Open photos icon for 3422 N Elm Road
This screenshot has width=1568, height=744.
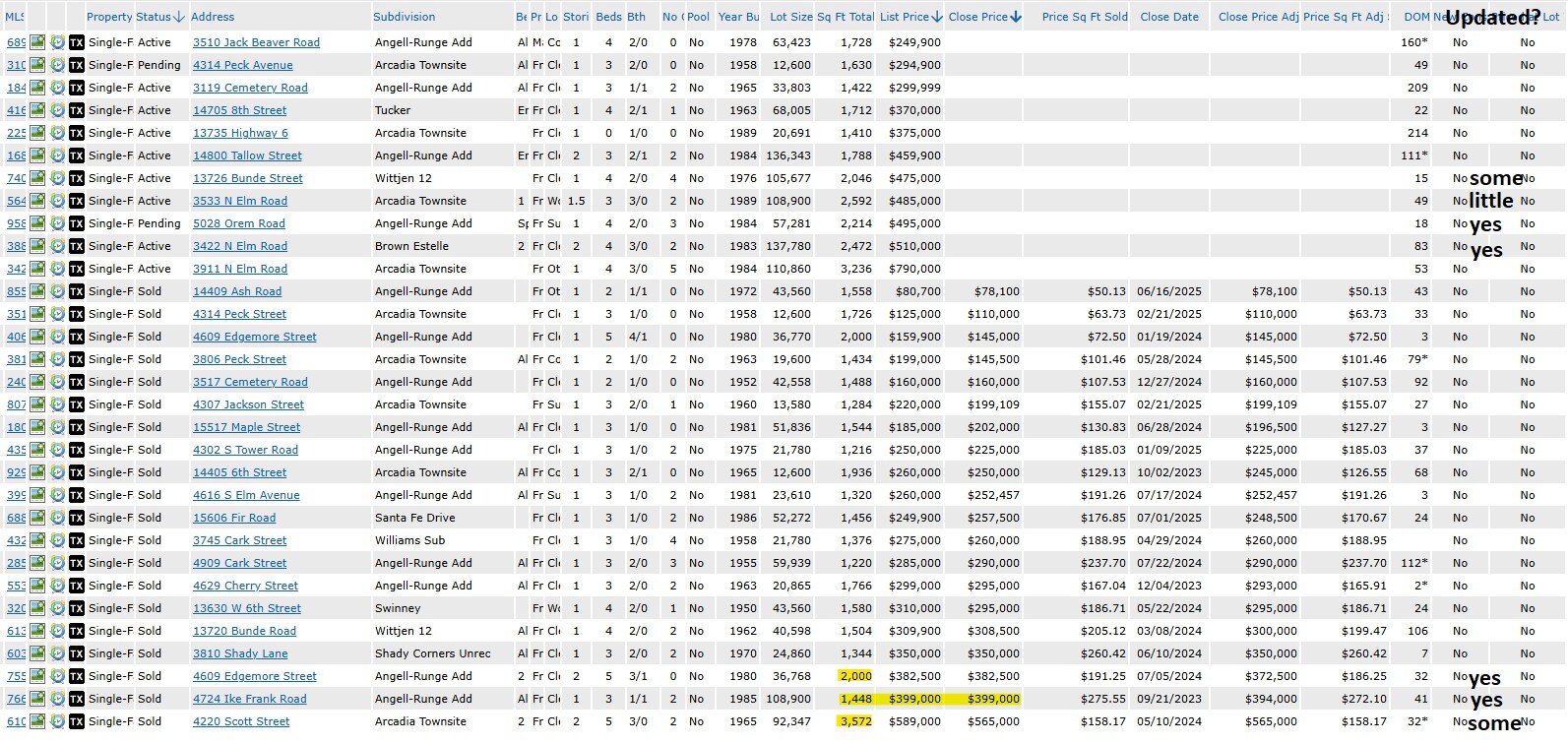tap(37, 246)
